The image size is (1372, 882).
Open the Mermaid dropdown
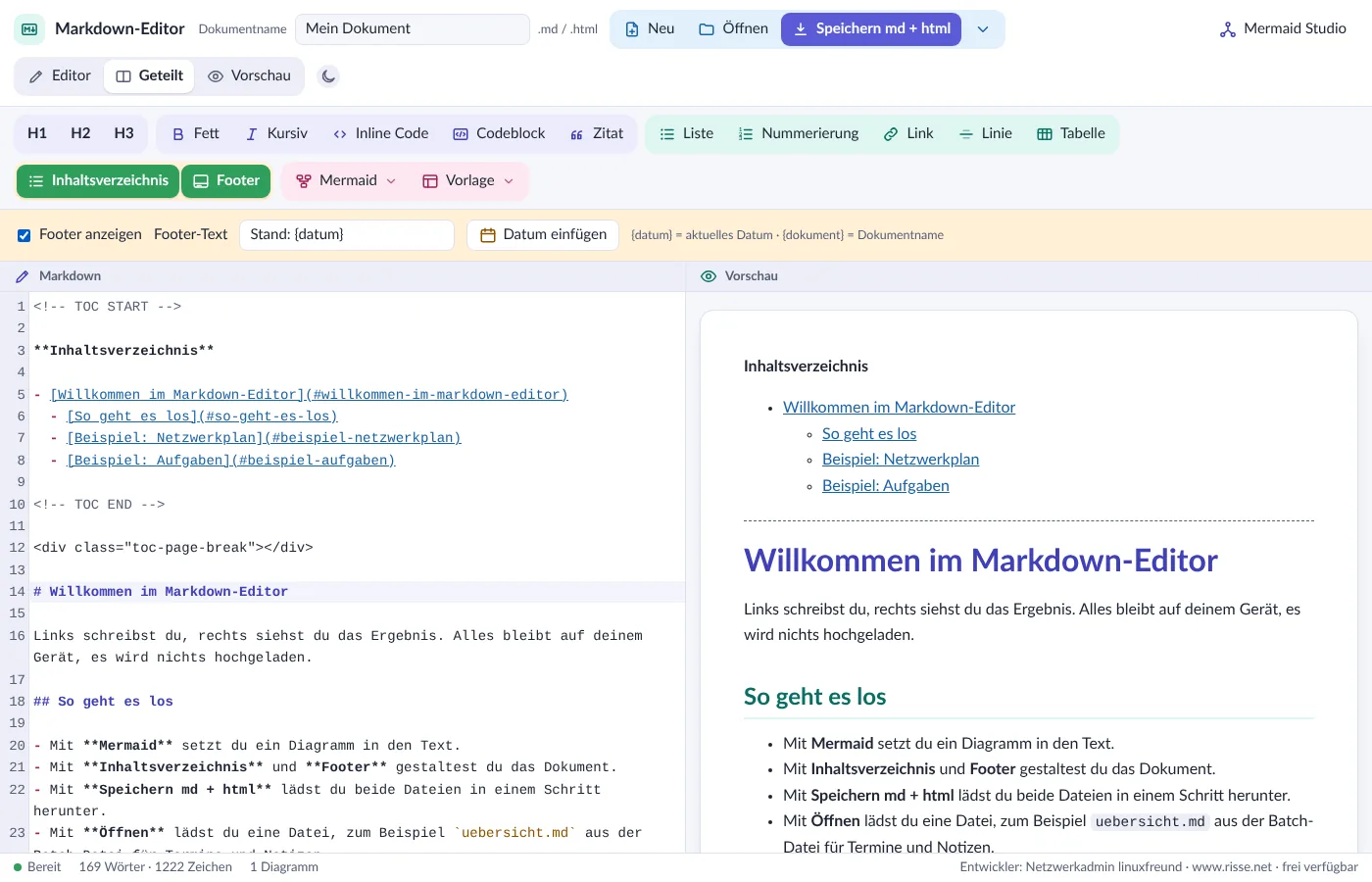coord(346,181)
